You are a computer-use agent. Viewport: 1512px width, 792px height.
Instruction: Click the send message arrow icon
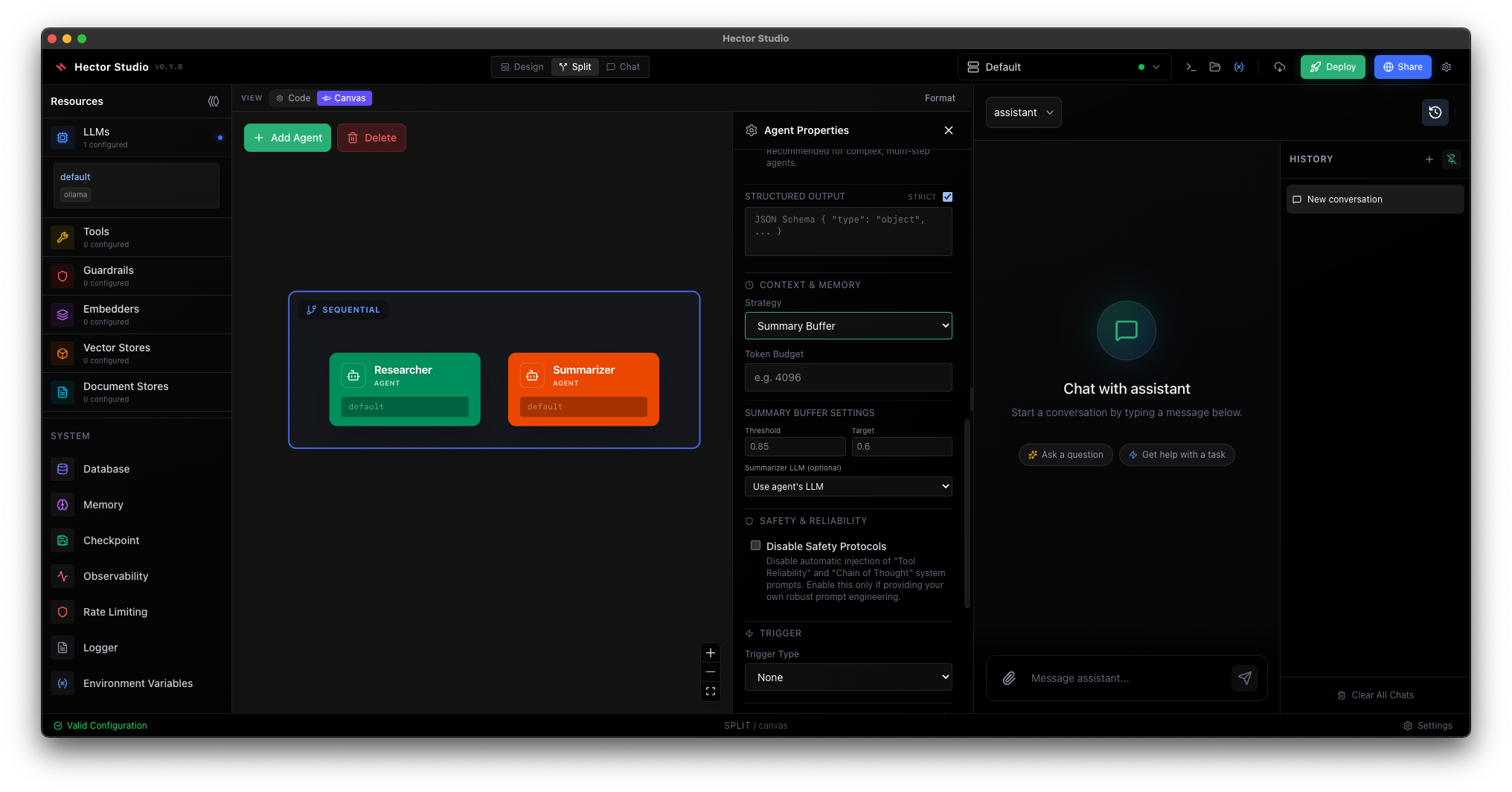pyautogui.click(x=1245, y=678)
